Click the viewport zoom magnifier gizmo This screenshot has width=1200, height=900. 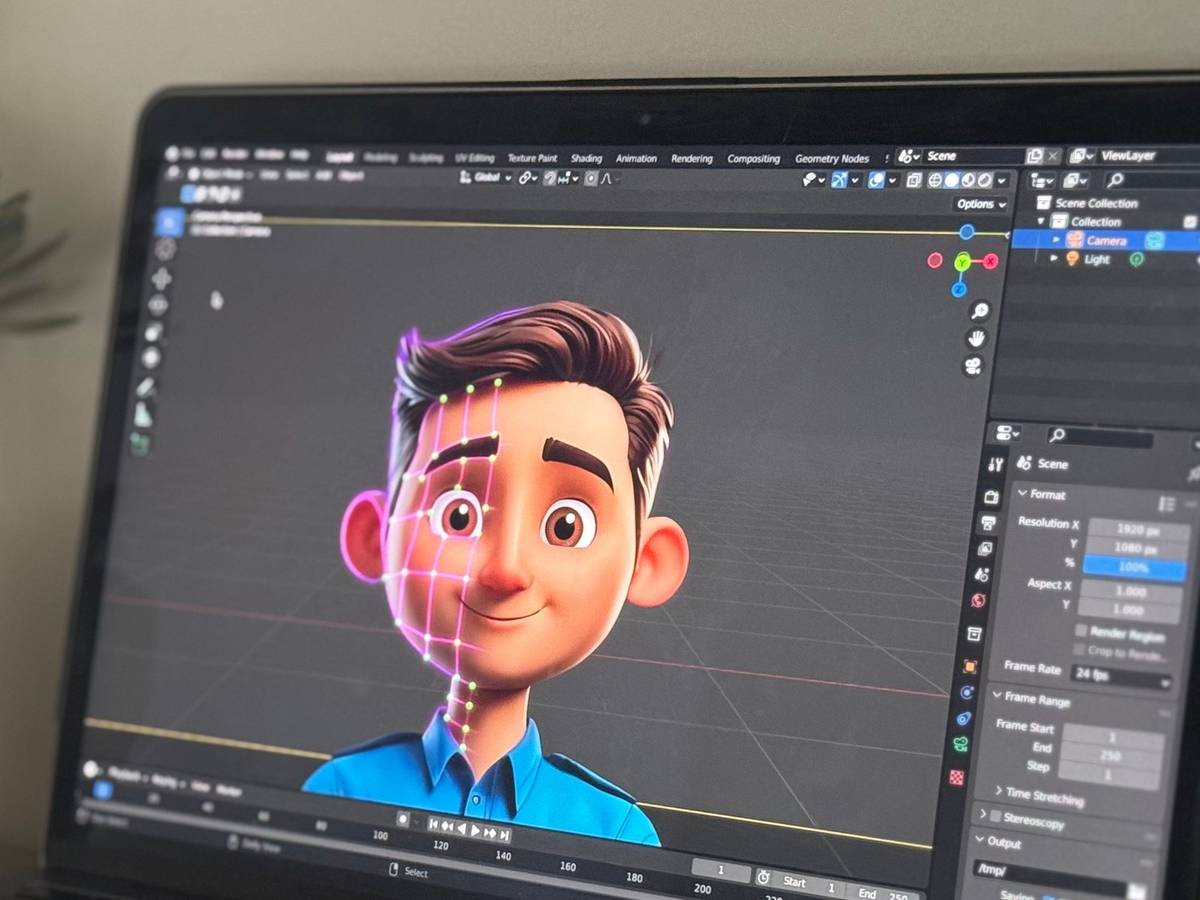(980, 311)
